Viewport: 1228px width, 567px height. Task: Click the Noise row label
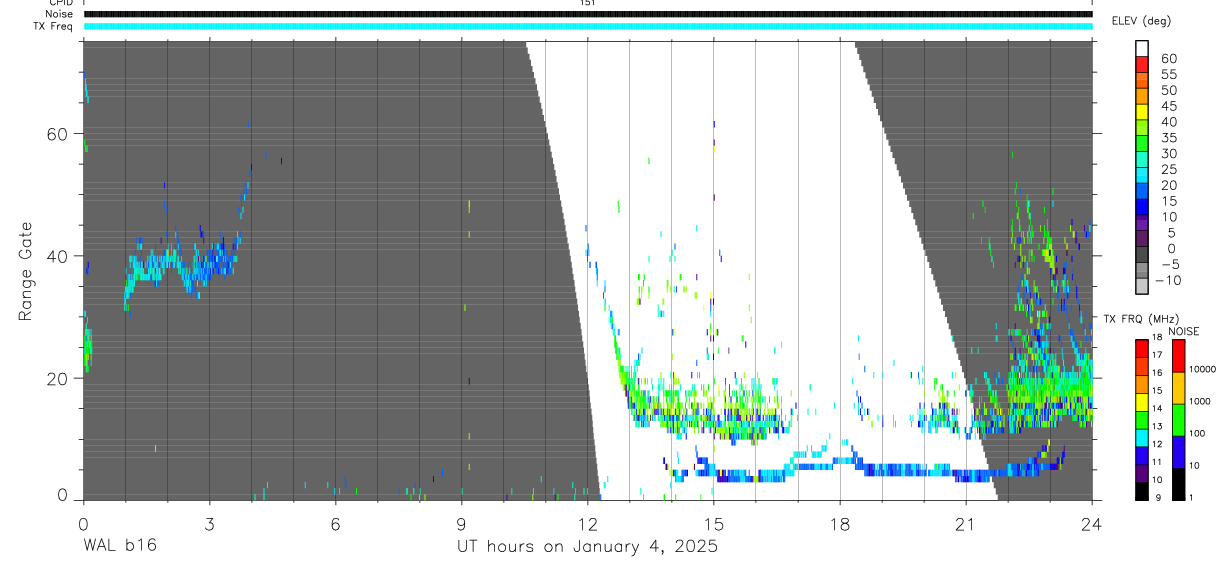click(60, 14)
